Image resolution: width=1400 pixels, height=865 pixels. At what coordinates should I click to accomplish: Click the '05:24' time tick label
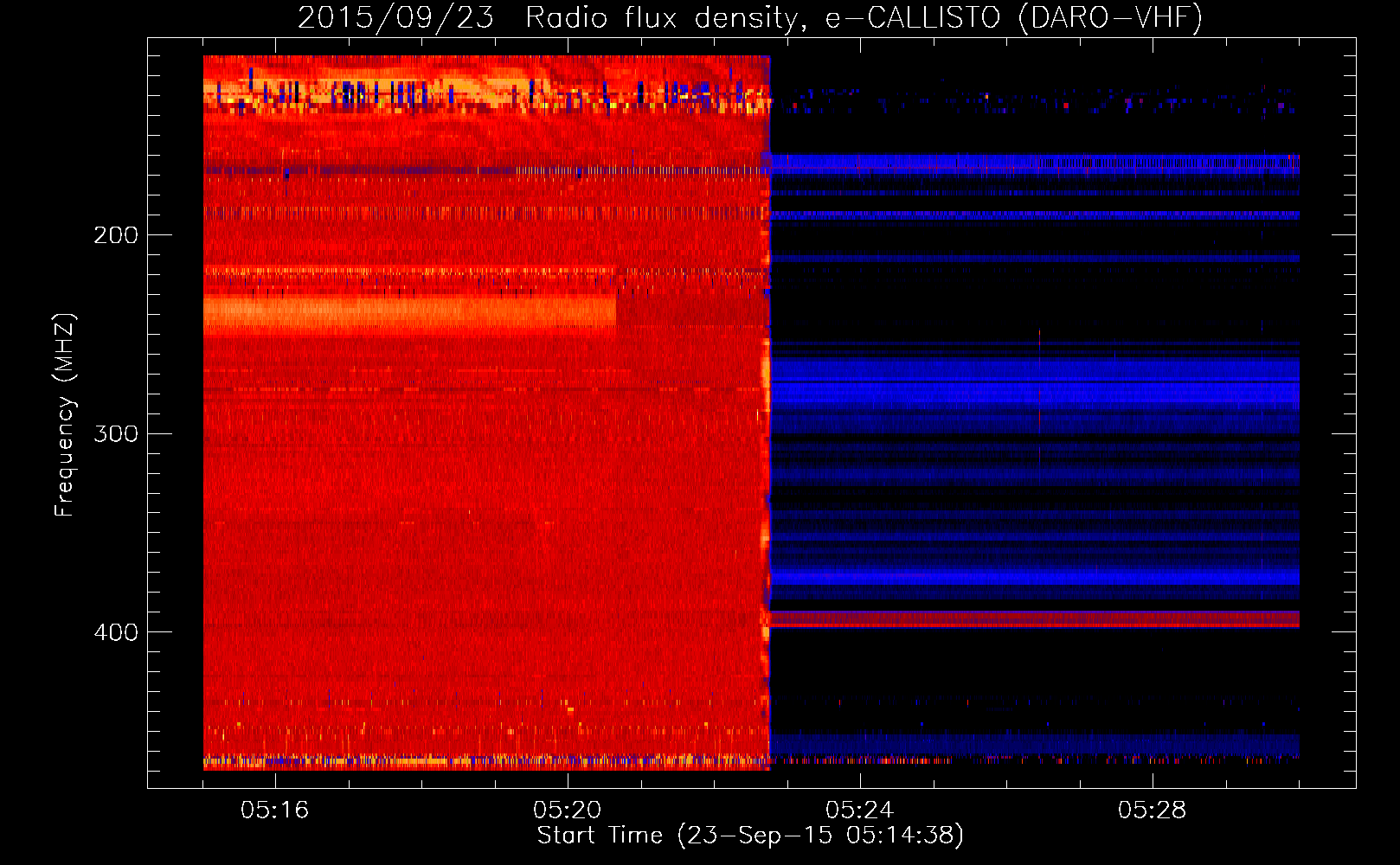(859, 811)
